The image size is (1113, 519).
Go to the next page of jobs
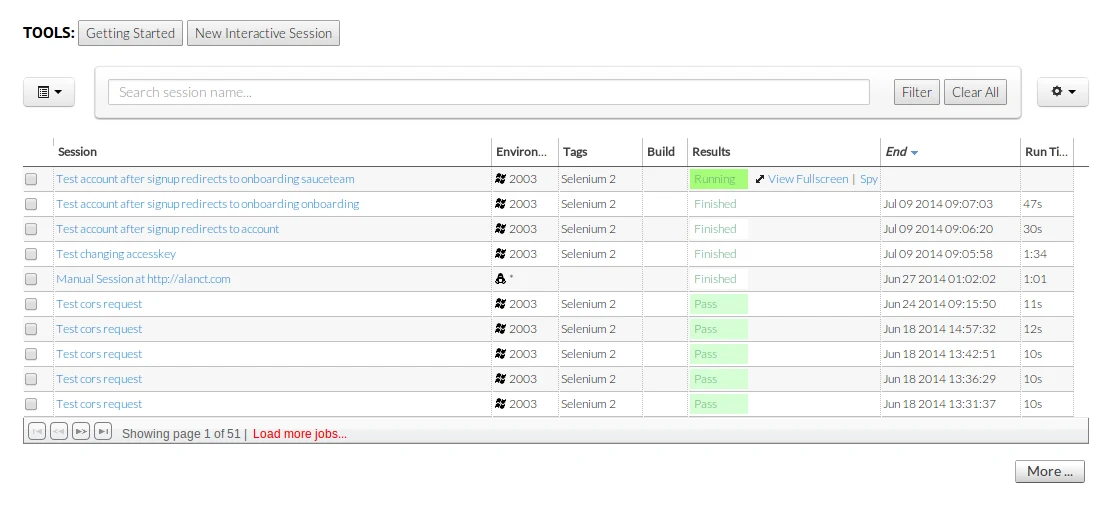81,431
